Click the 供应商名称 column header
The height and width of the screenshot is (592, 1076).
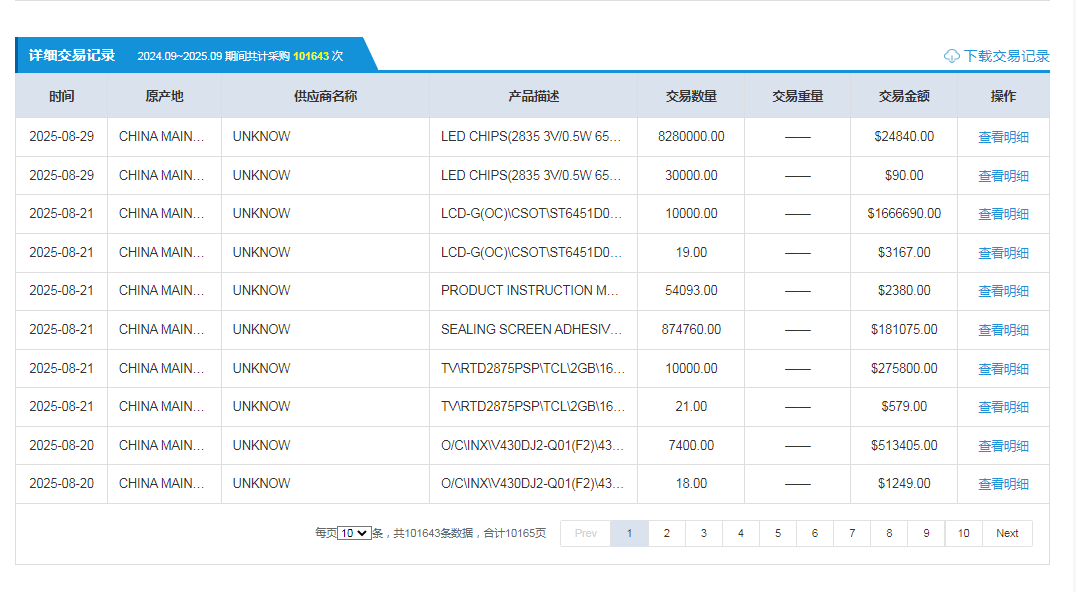pyautogui.click(x=325, y=97)
